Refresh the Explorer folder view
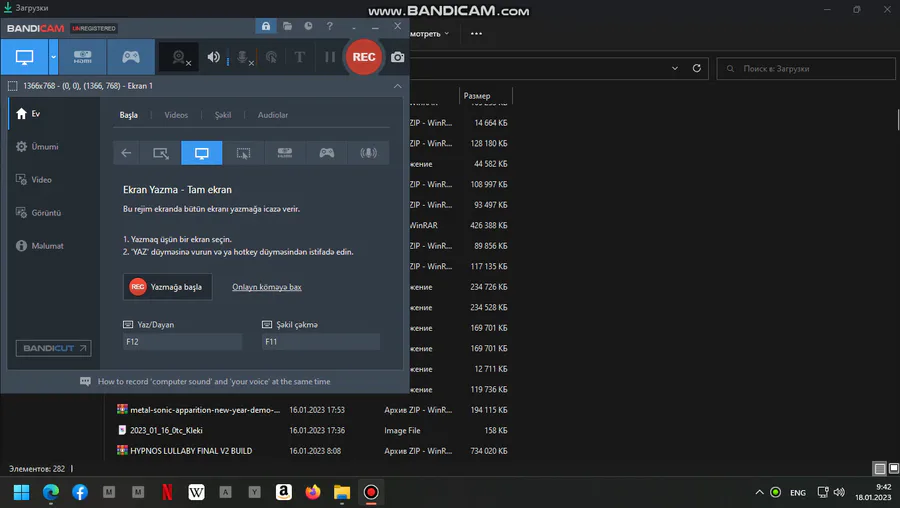This screenshot has height=508, width=900. [x=696, y=68]
